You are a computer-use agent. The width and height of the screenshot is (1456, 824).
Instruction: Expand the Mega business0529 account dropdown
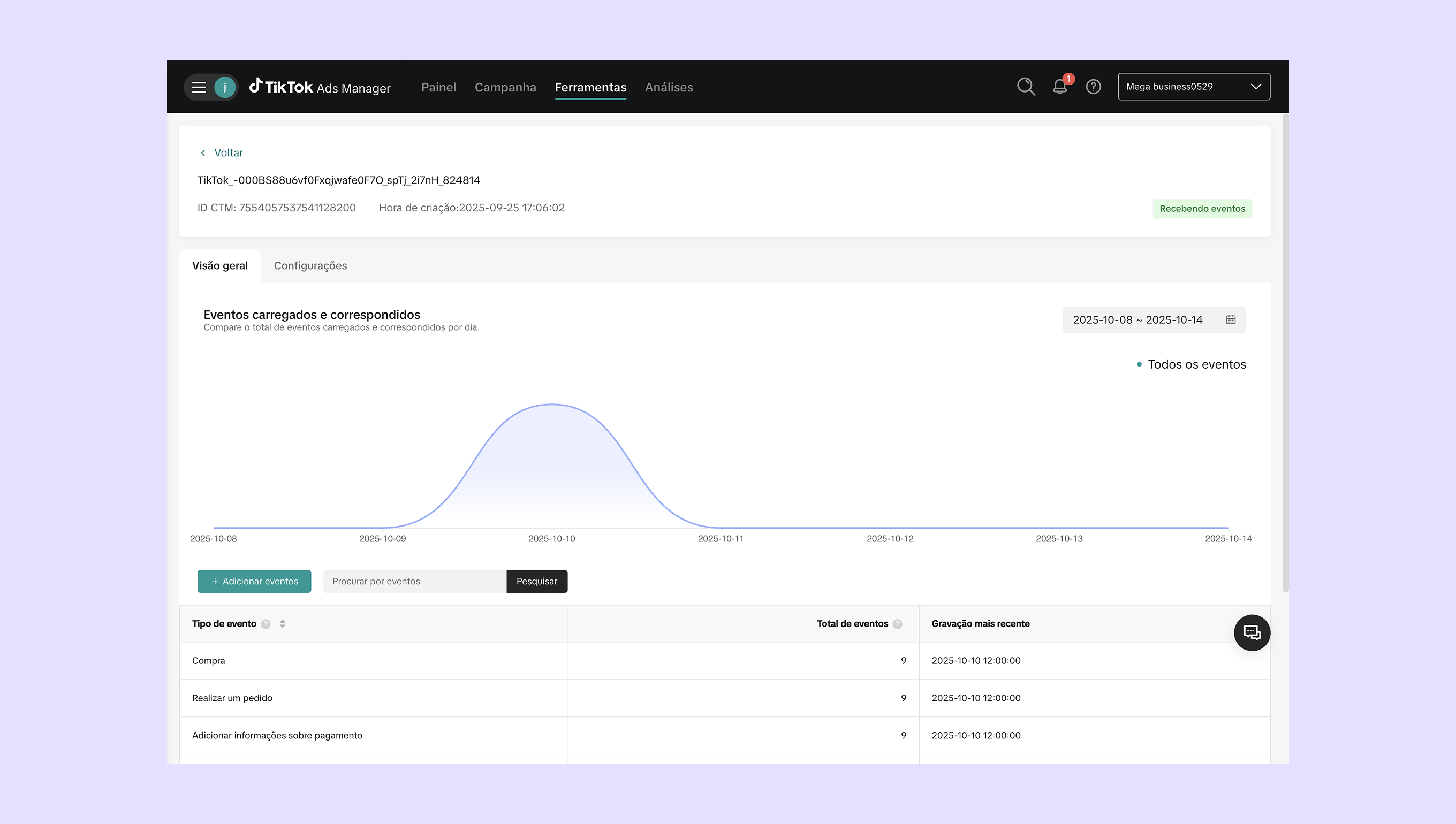tap(1193, 87)
